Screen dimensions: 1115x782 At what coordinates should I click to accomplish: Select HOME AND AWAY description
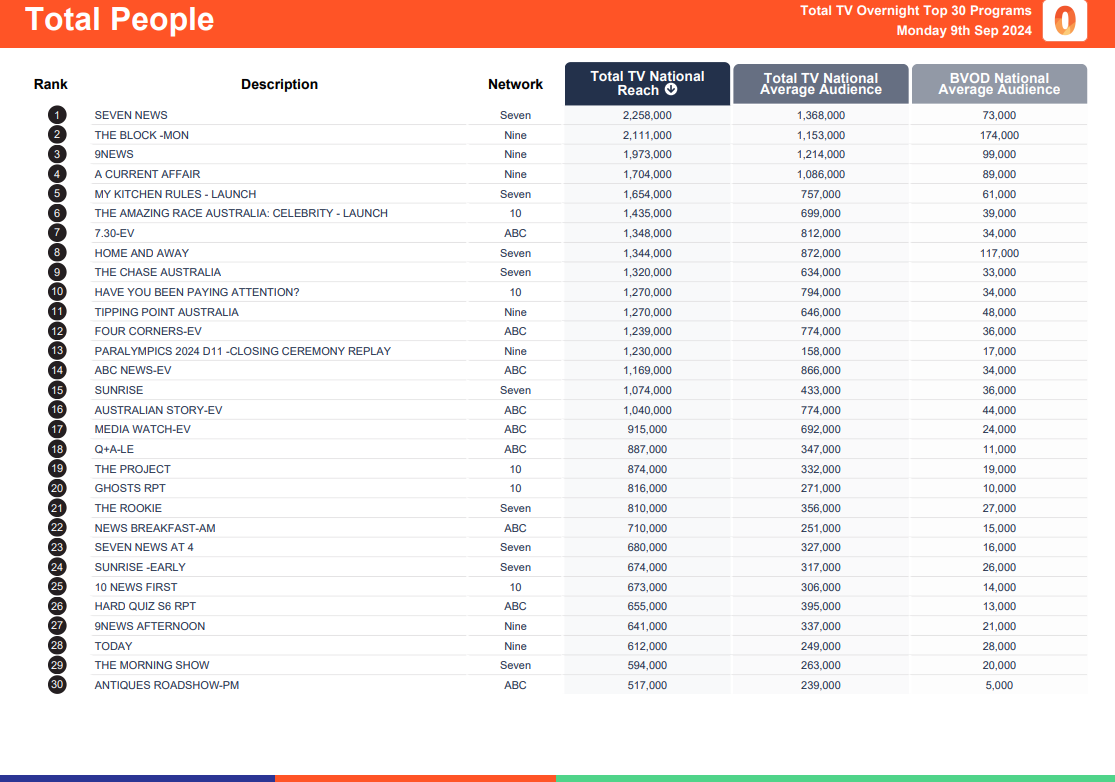142,253
